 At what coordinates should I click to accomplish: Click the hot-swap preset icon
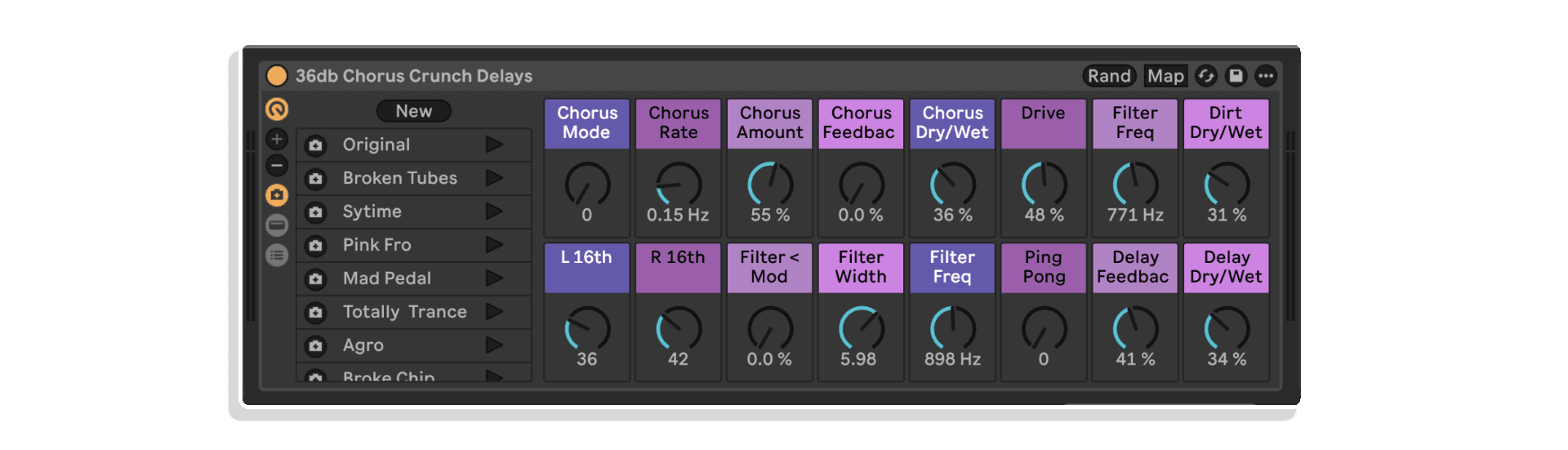click(1206, 76)
